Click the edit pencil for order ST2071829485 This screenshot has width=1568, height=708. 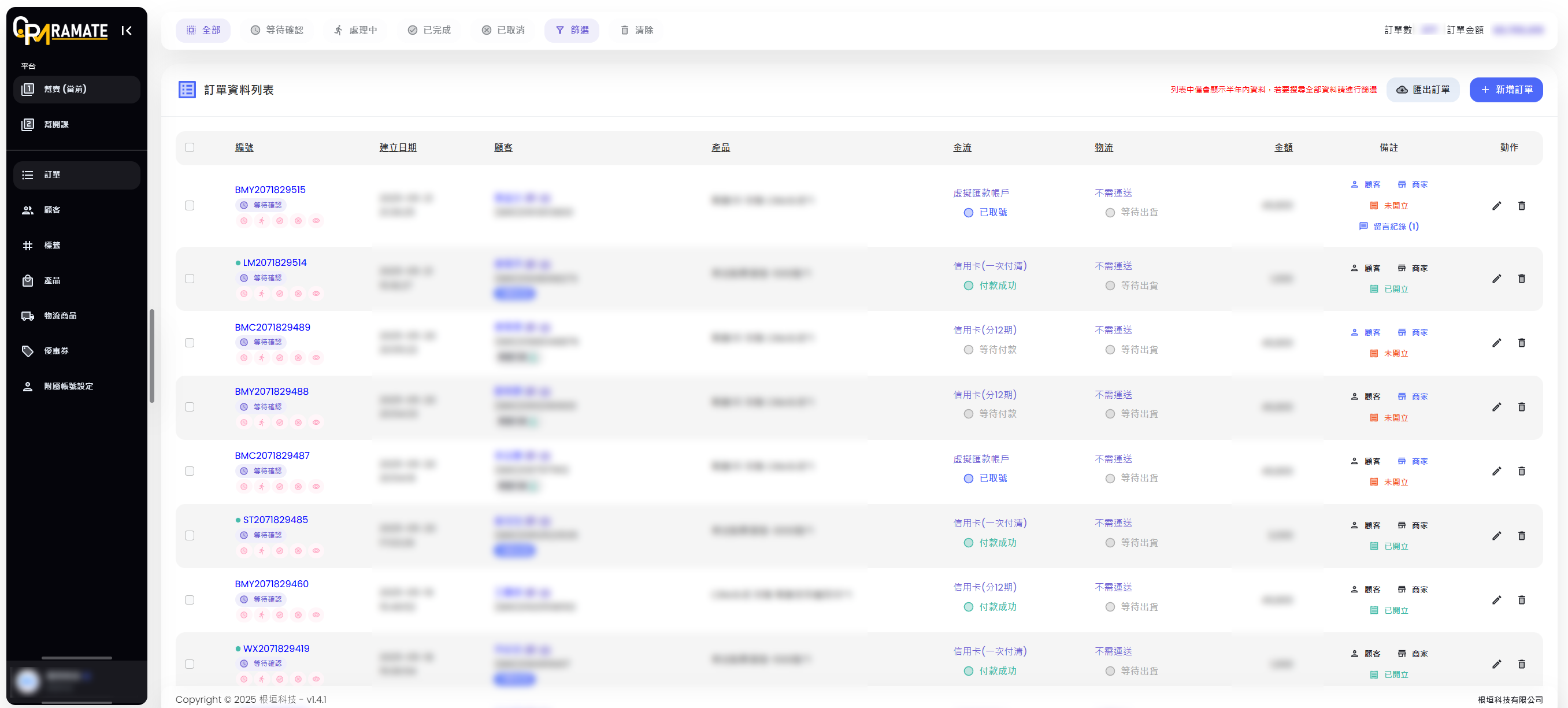point(1496,536)
